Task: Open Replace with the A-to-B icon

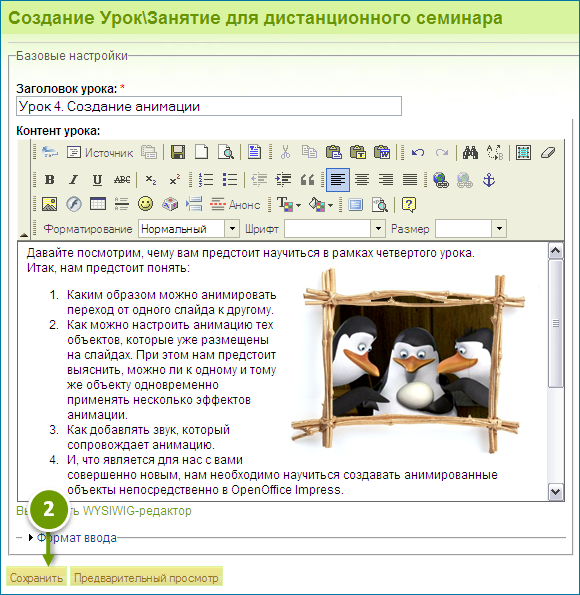Action: coord(495,153)
